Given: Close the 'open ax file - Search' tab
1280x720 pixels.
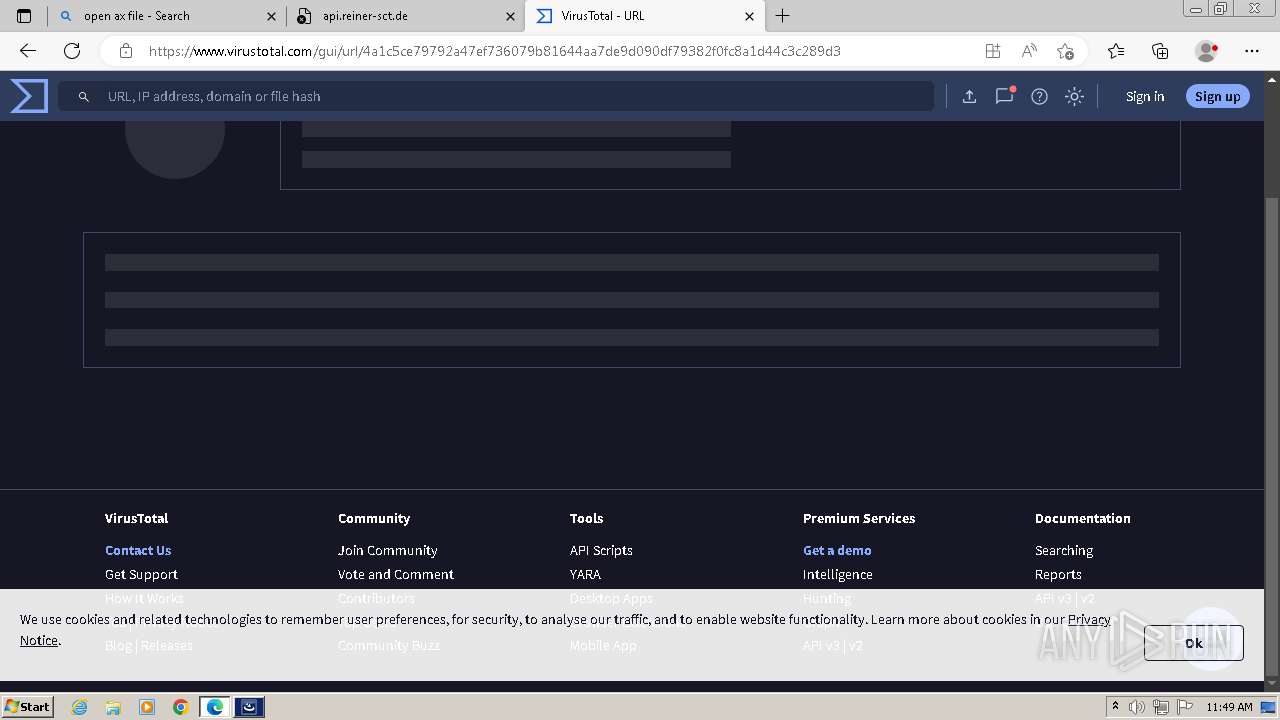Looking at the screenshot, I should 271,16.
